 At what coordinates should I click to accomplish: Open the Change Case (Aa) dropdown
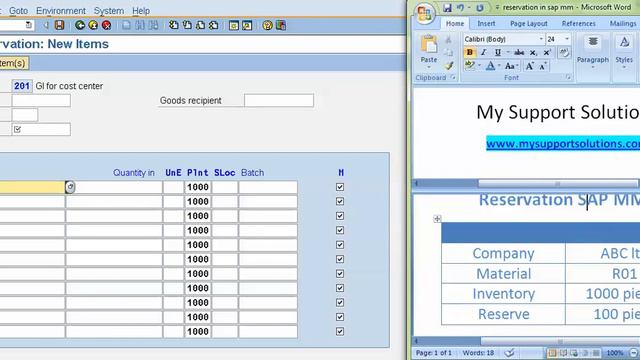(511, 66)
